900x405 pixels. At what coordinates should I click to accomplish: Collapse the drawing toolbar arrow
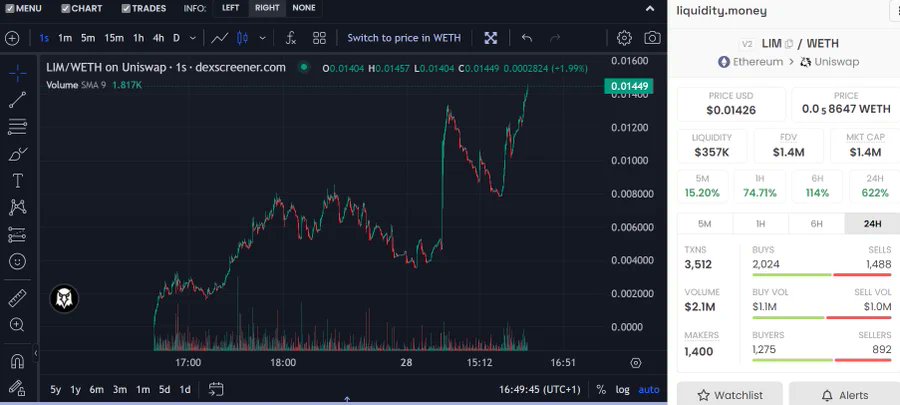point(36,353)
